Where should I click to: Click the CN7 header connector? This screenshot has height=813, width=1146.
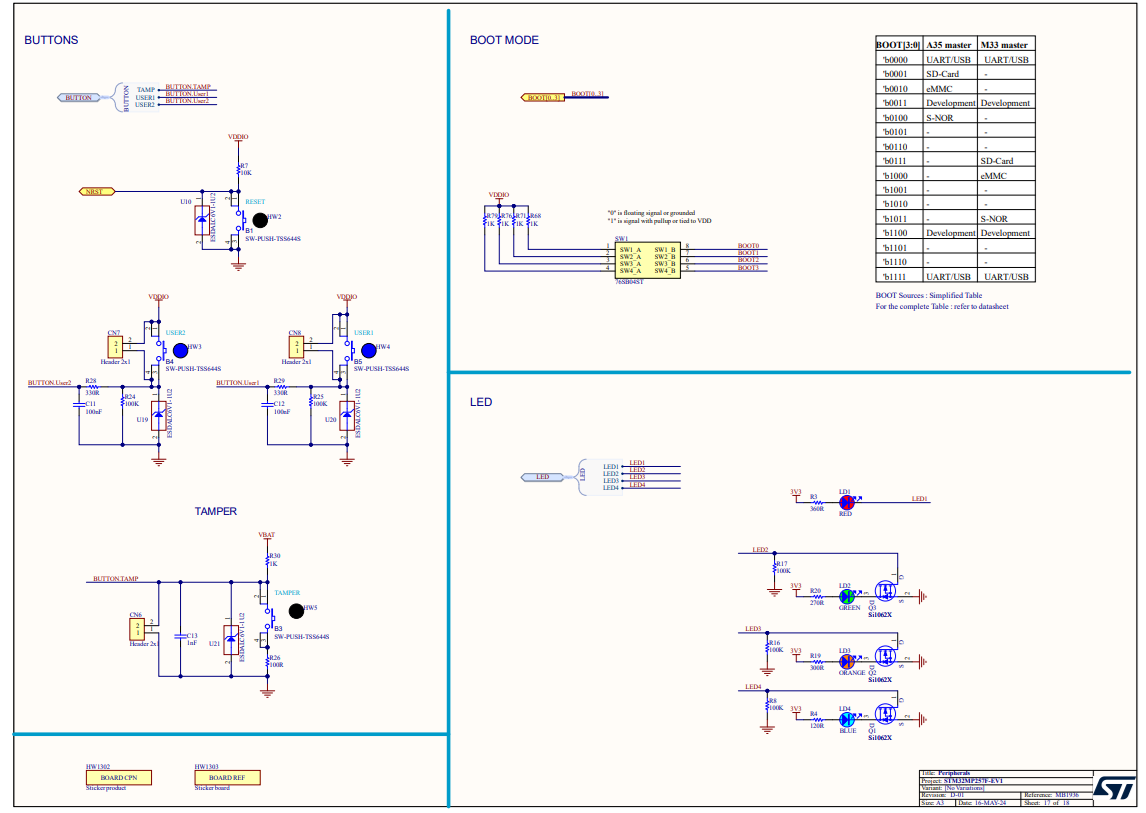click(115, 347)
